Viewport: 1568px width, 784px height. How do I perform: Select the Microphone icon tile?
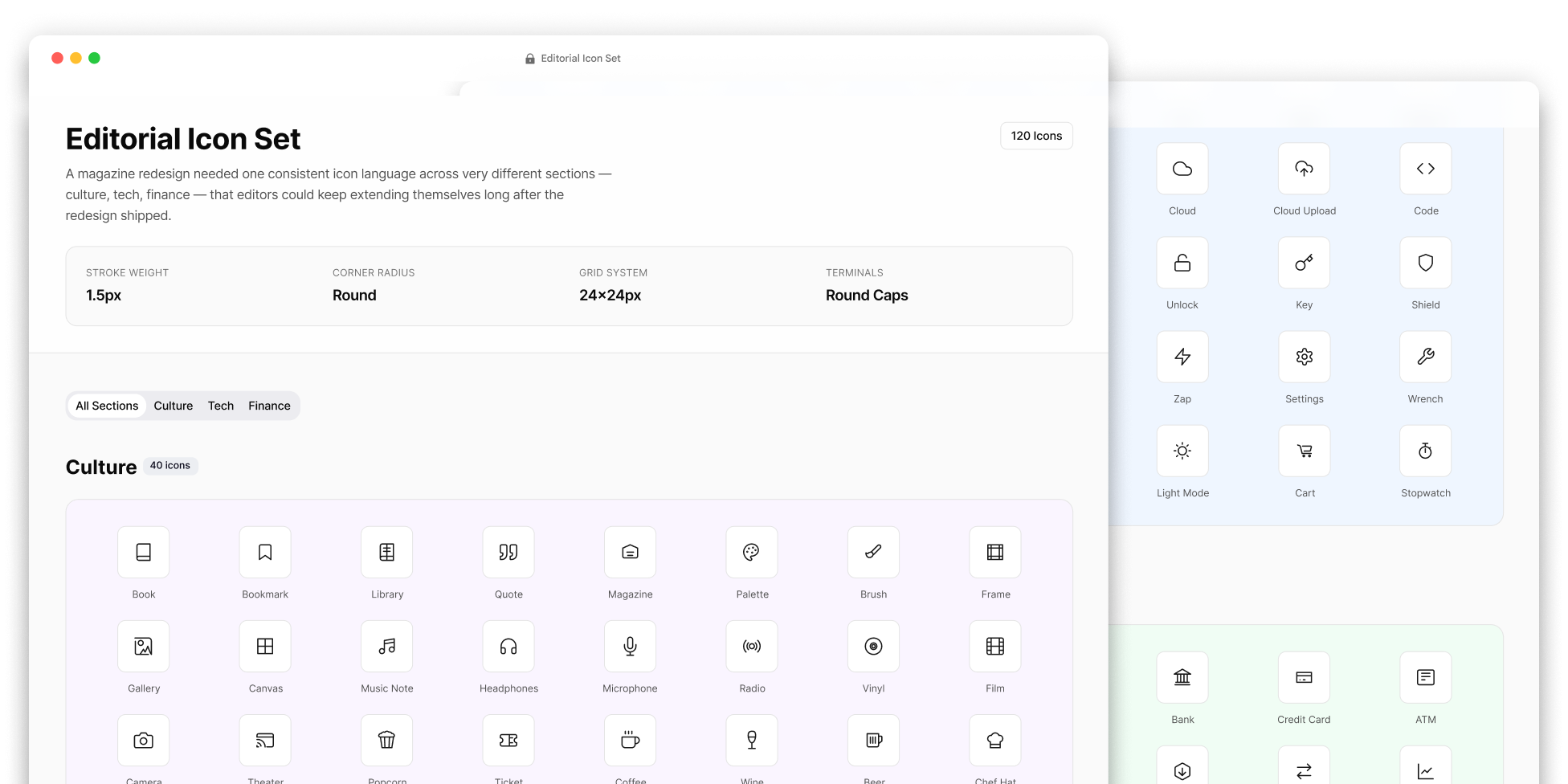pyautogui.click(x=630, y=646)
